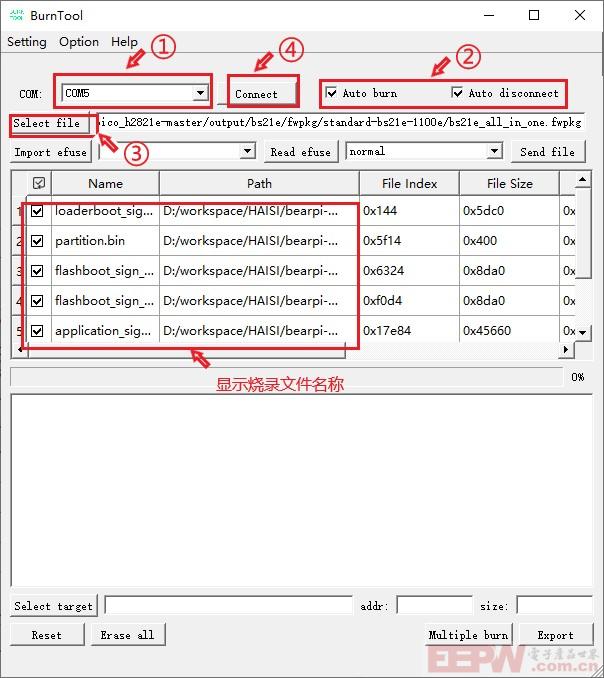Image resolution: width=604 pixels, height=678 pixels.
Task: Click File Size value 0x400
Action: tap(480, 241)
